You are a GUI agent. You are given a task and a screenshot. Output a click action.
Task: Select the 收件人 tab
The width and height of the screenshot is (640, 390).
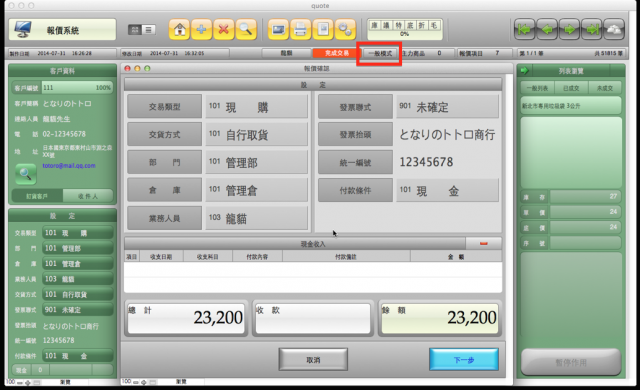[88, 196]
